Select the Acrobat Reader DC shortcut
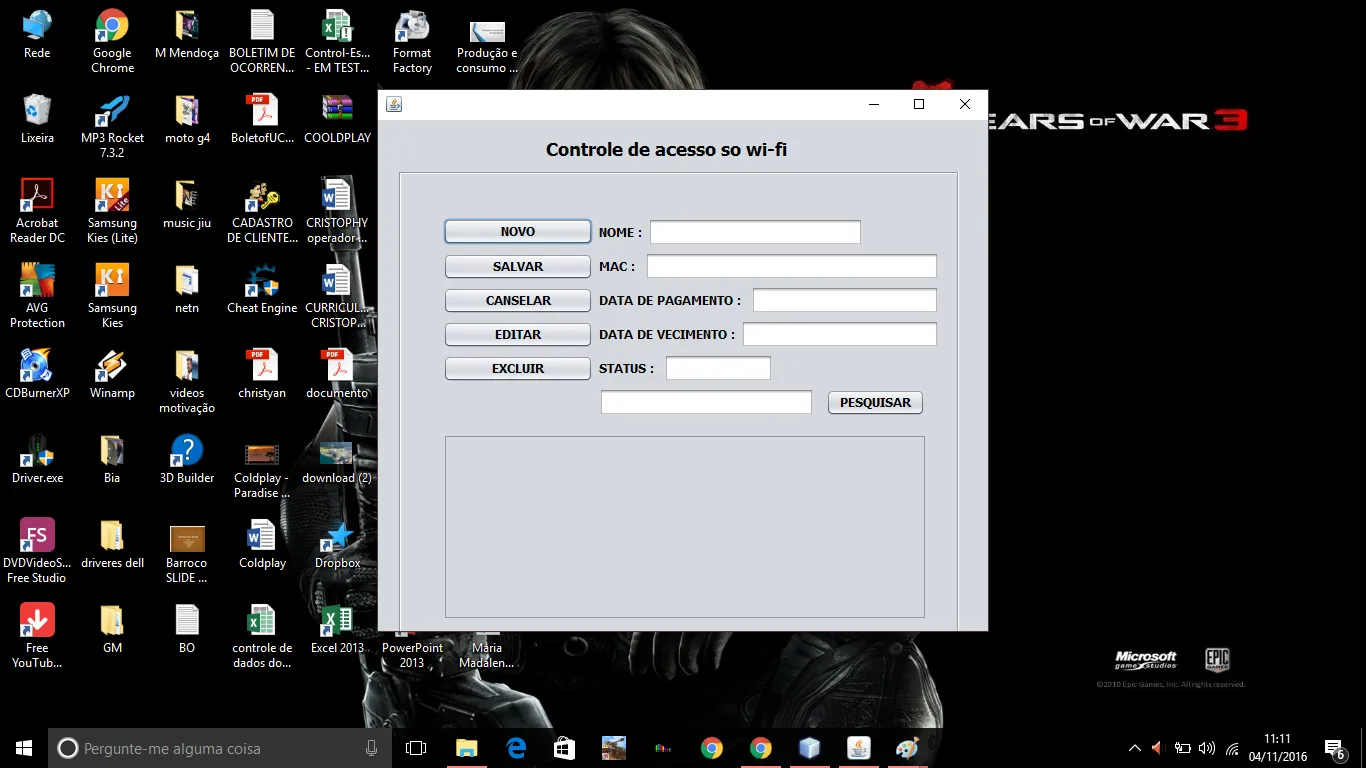 (x=37, y=212)
